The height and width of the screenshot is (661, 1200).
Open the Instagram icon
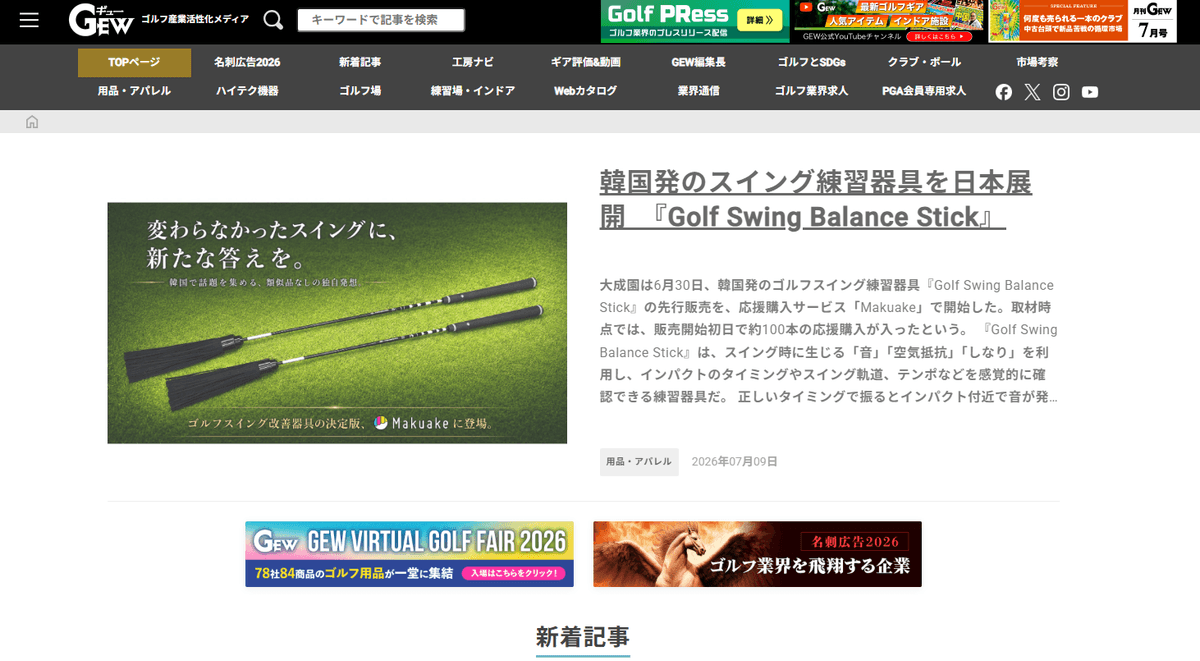(1061, 92)
